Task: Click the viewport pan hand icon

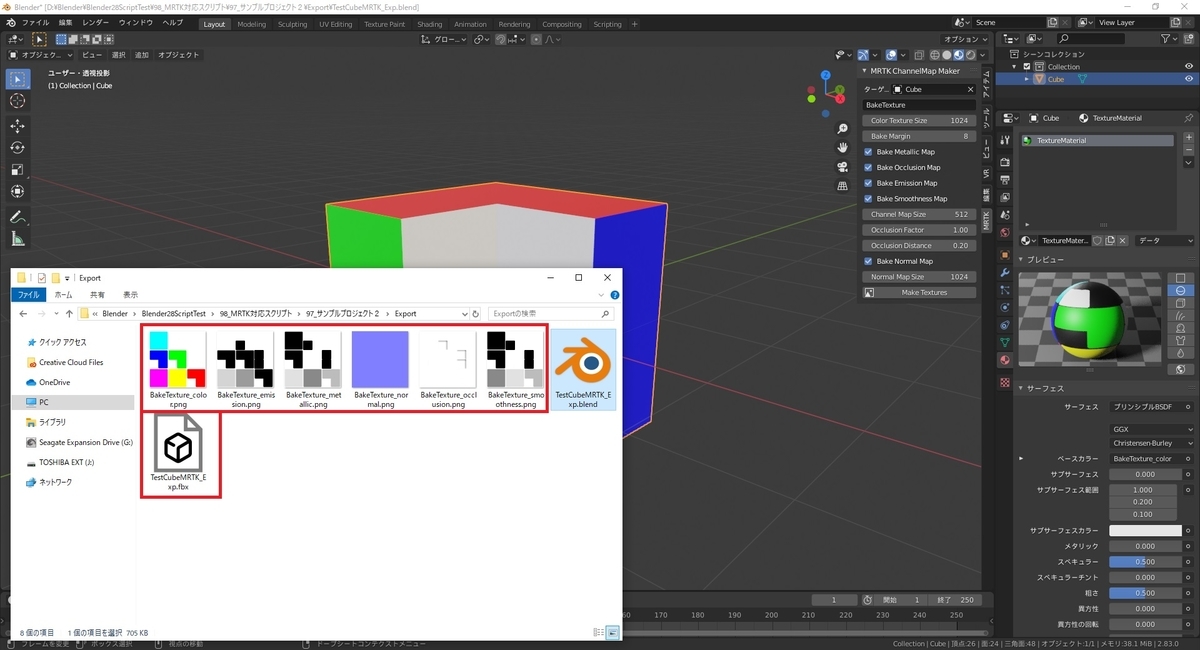Action: [x=843, y=147]
